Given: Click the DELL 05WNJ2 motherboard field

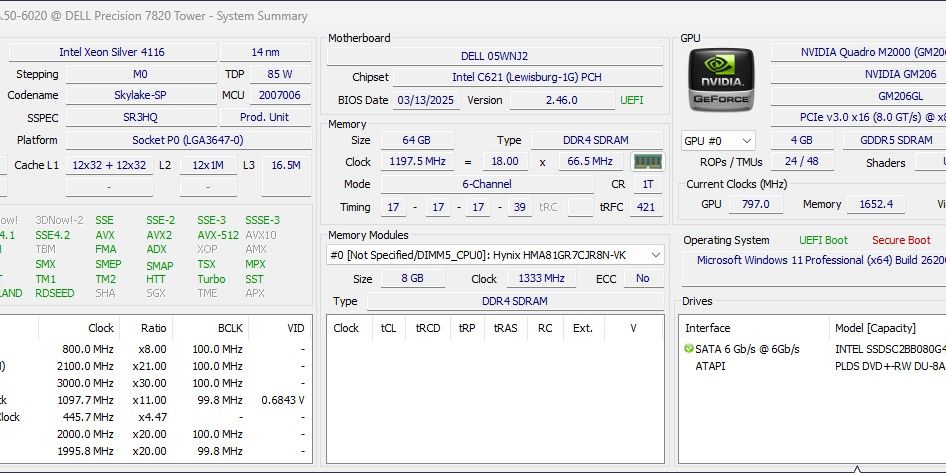Looking at the screenshot, I should click(x=494, y=56).
